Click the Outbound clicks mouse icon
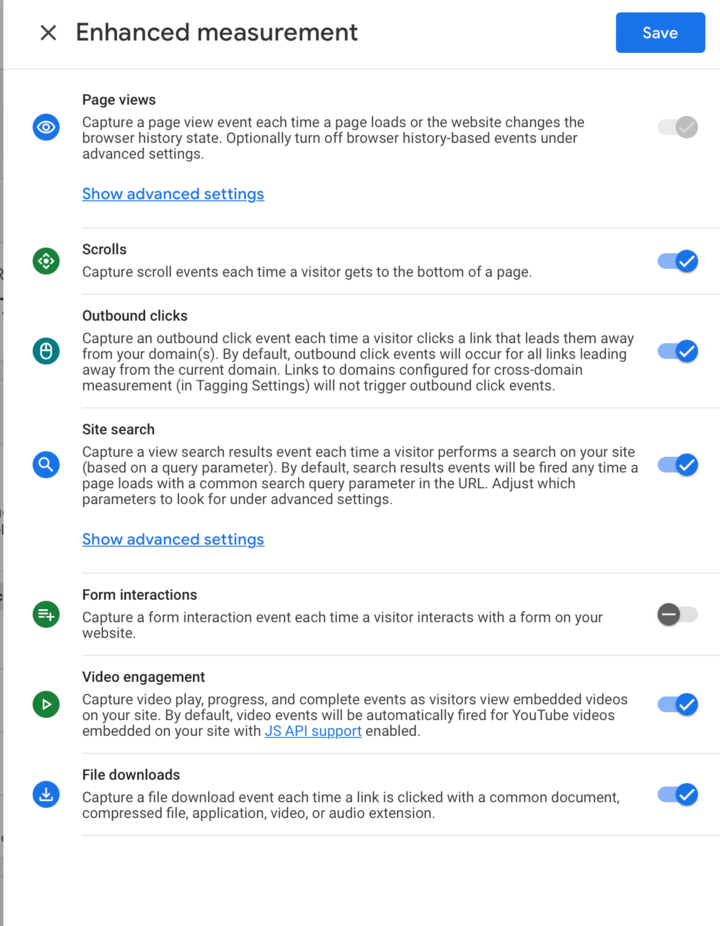Image resolution: width=720 pixels, height=926 pixels. (x=46, y=351)
